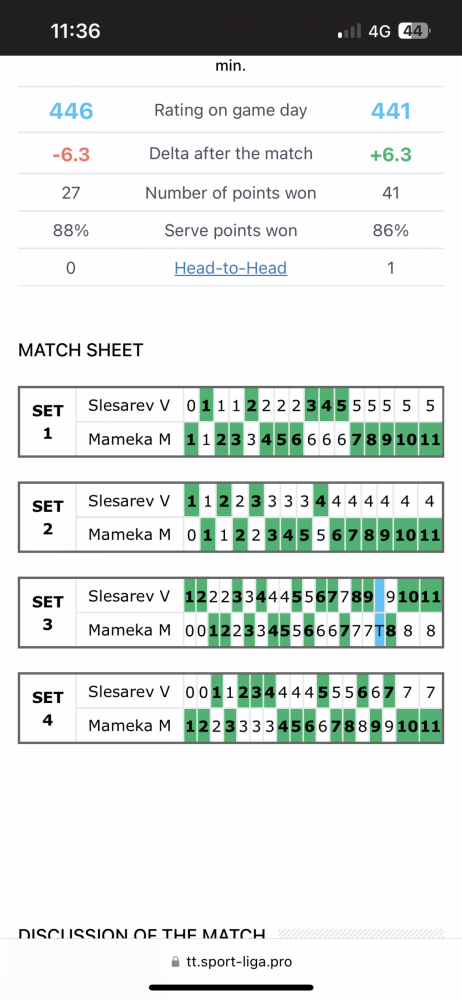Tap the SET 2 label cell
The width and height of the screenshot is (462, 1000).
click(x=48, y=517)
